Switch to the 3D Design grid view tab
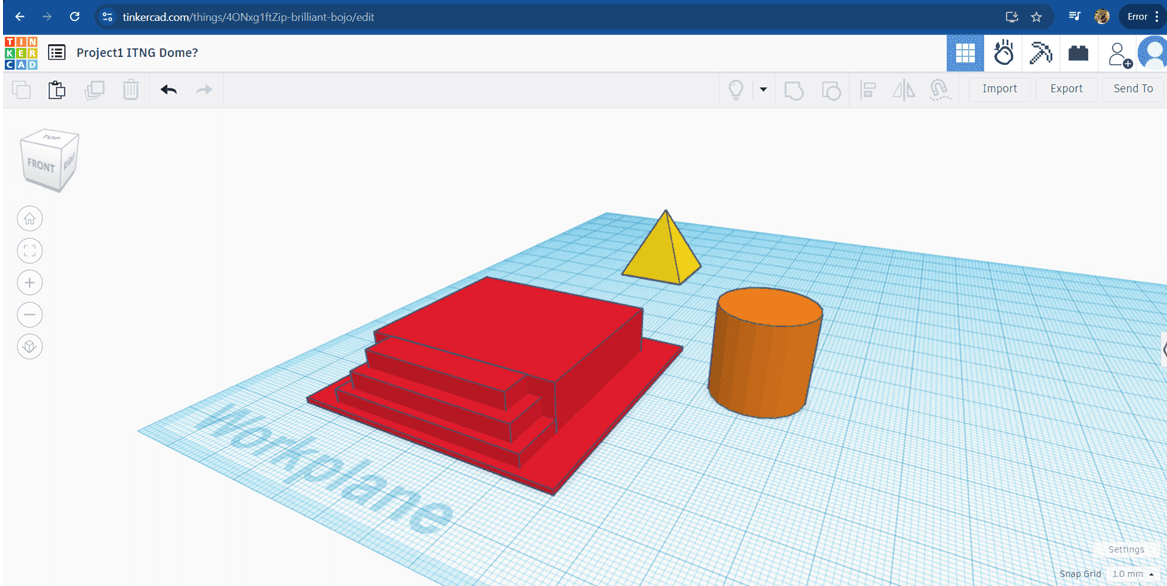Viewport: 1167px width, 586px height. click(x=965, y=54)
